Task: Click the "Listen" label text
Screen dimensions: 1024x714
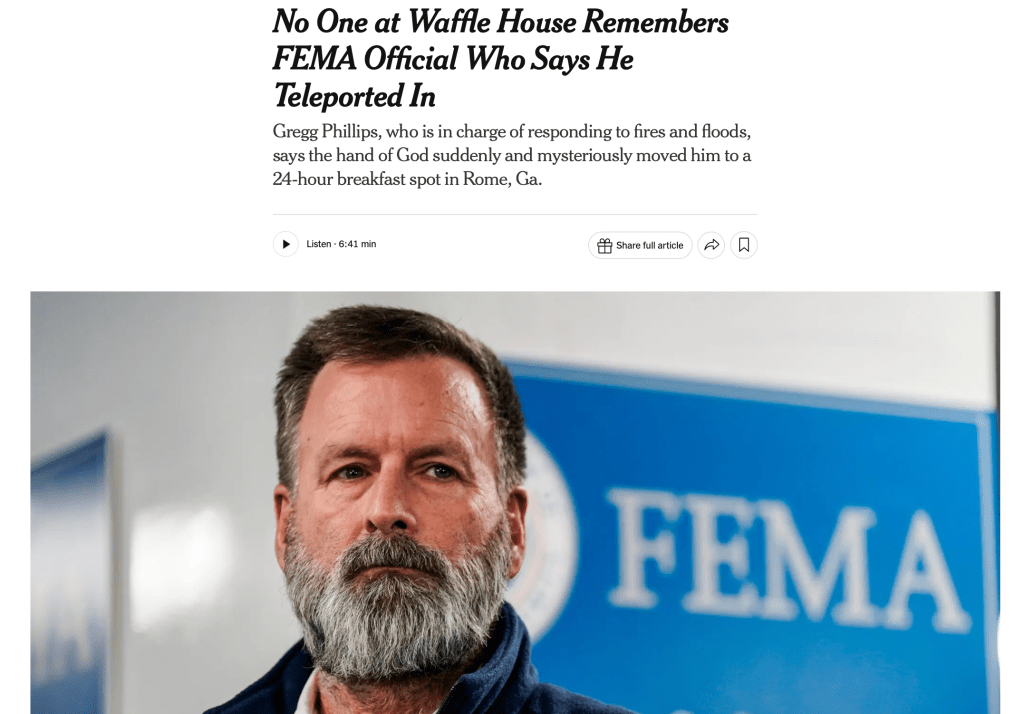Action: (318, 244)
